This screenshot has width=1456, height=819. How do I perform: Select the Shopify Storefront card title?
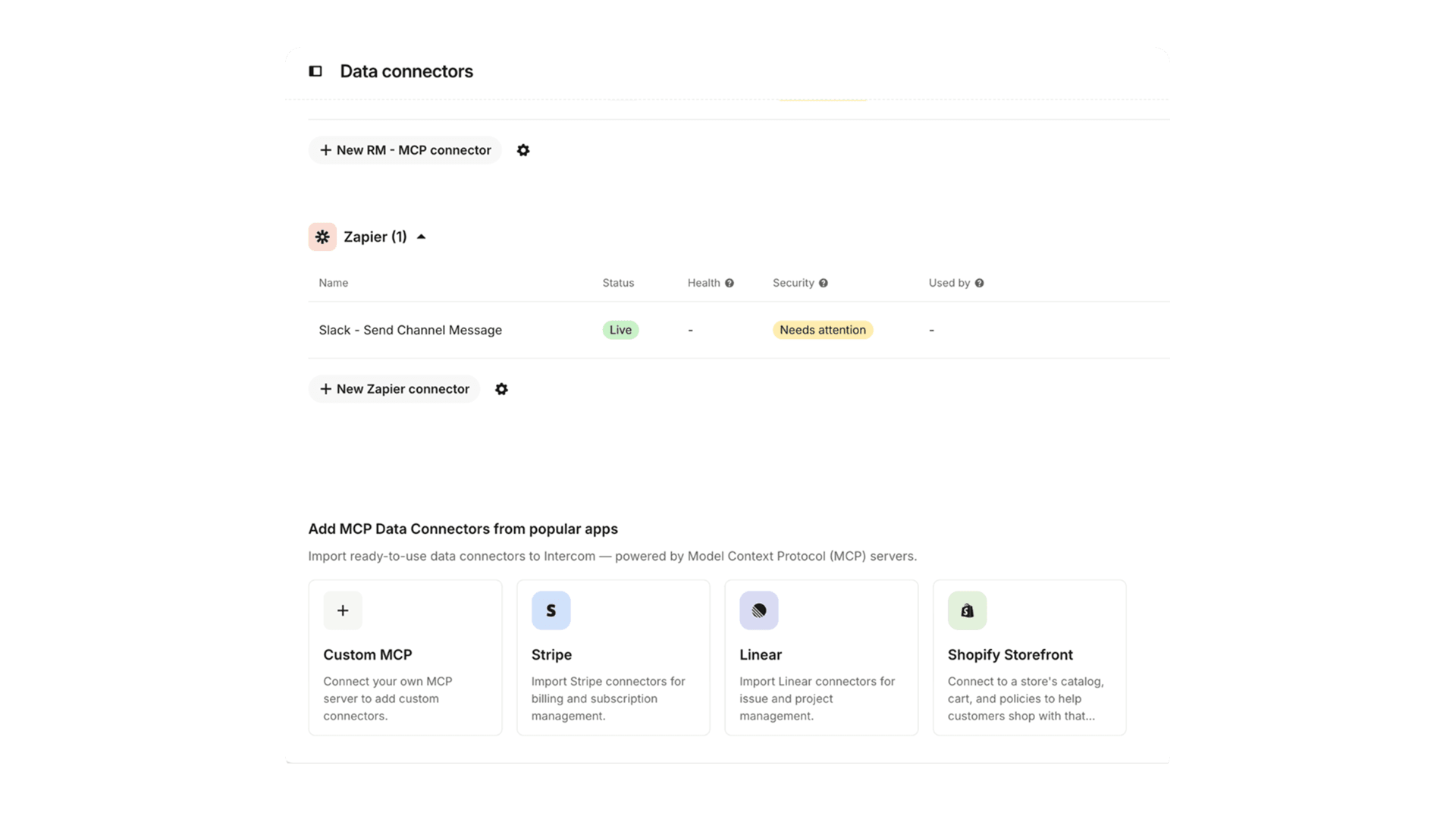[1010, 654]
